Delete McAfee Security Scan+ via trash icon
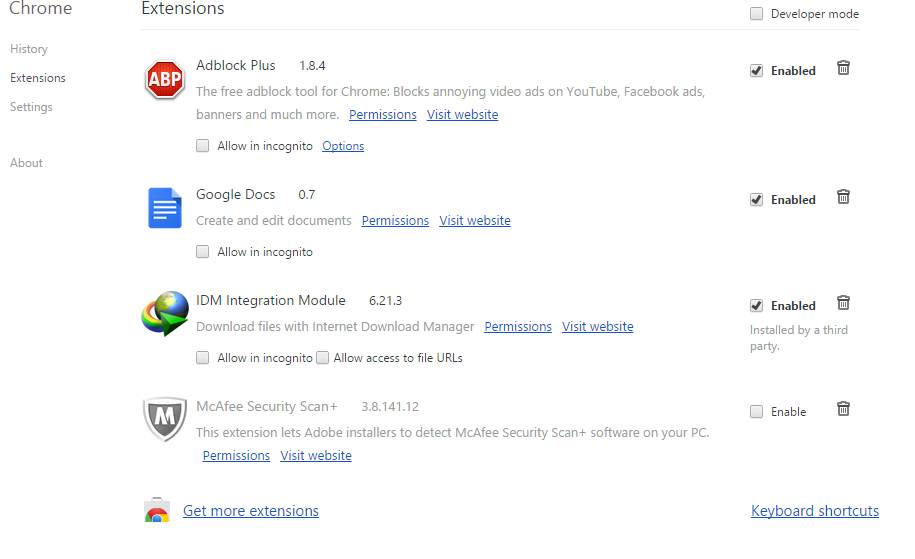The height and width of the screenshot is (559, 915). coord(843,408)
